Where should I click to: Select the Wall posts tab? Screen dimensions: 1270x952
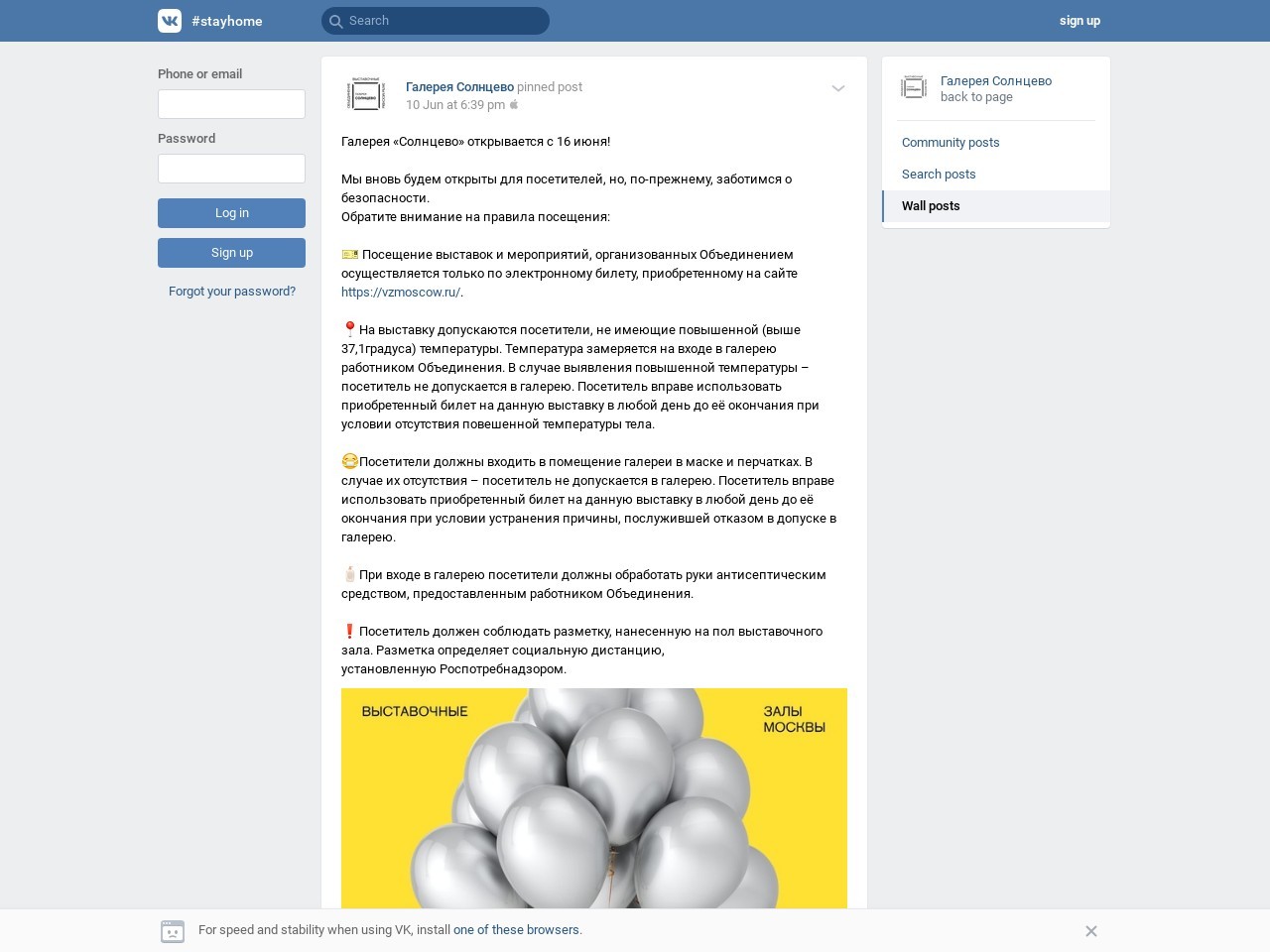(x=931, y=206)
